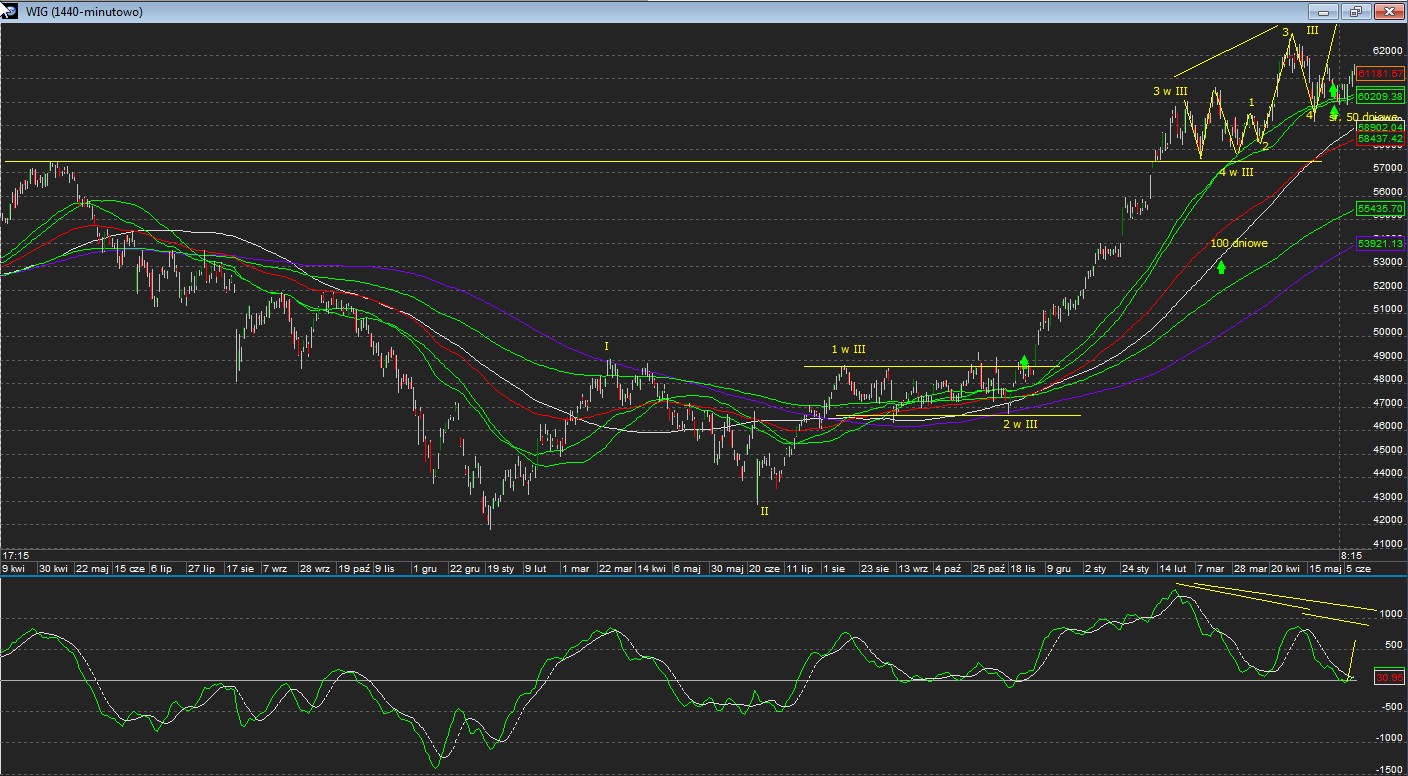
Task: Click the 49000 level on price axis
Action: click(1388, 355)
